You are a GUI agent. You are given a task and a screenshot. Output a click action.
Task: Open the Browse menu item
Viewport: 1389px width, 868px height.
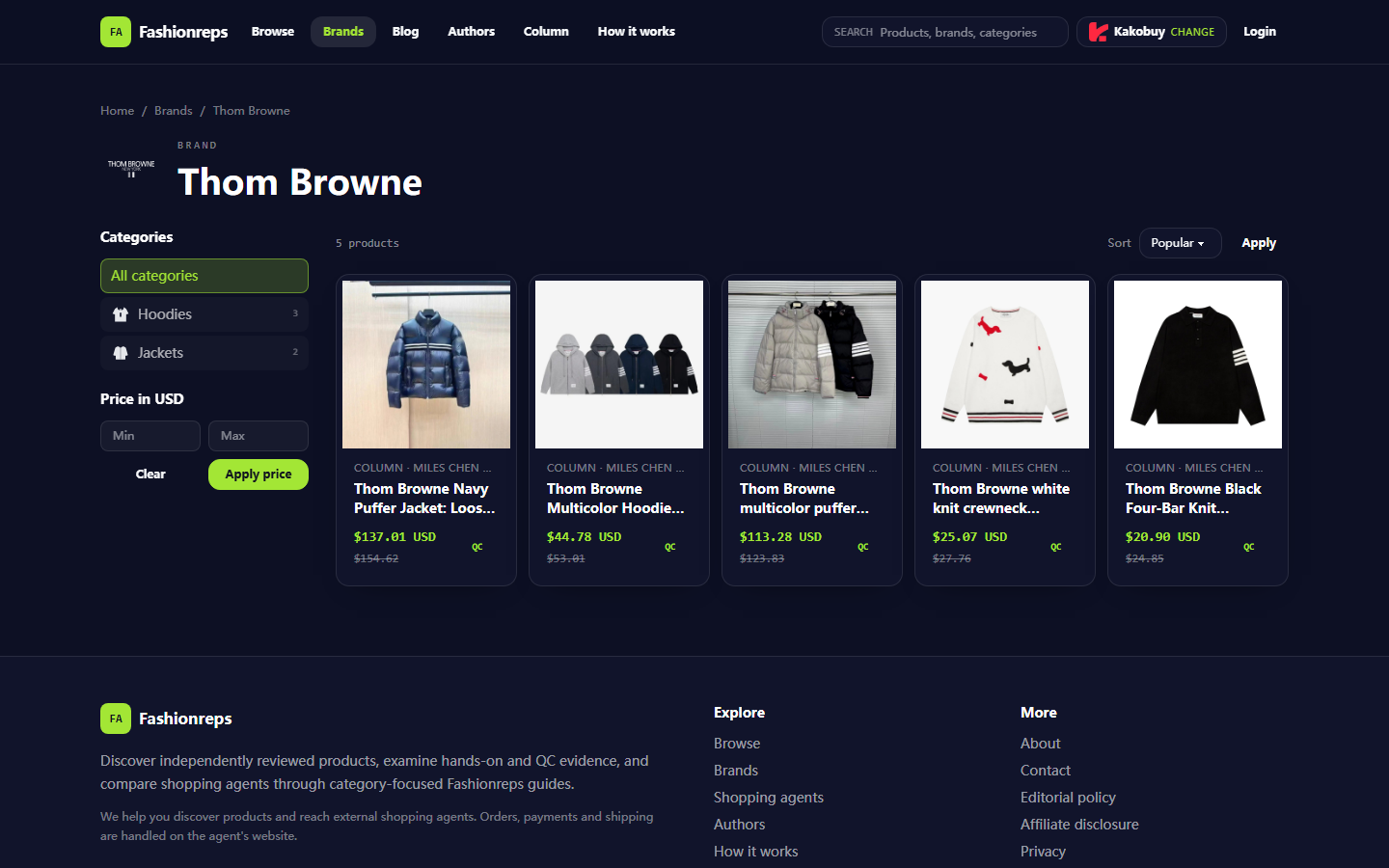click(273, 32)
